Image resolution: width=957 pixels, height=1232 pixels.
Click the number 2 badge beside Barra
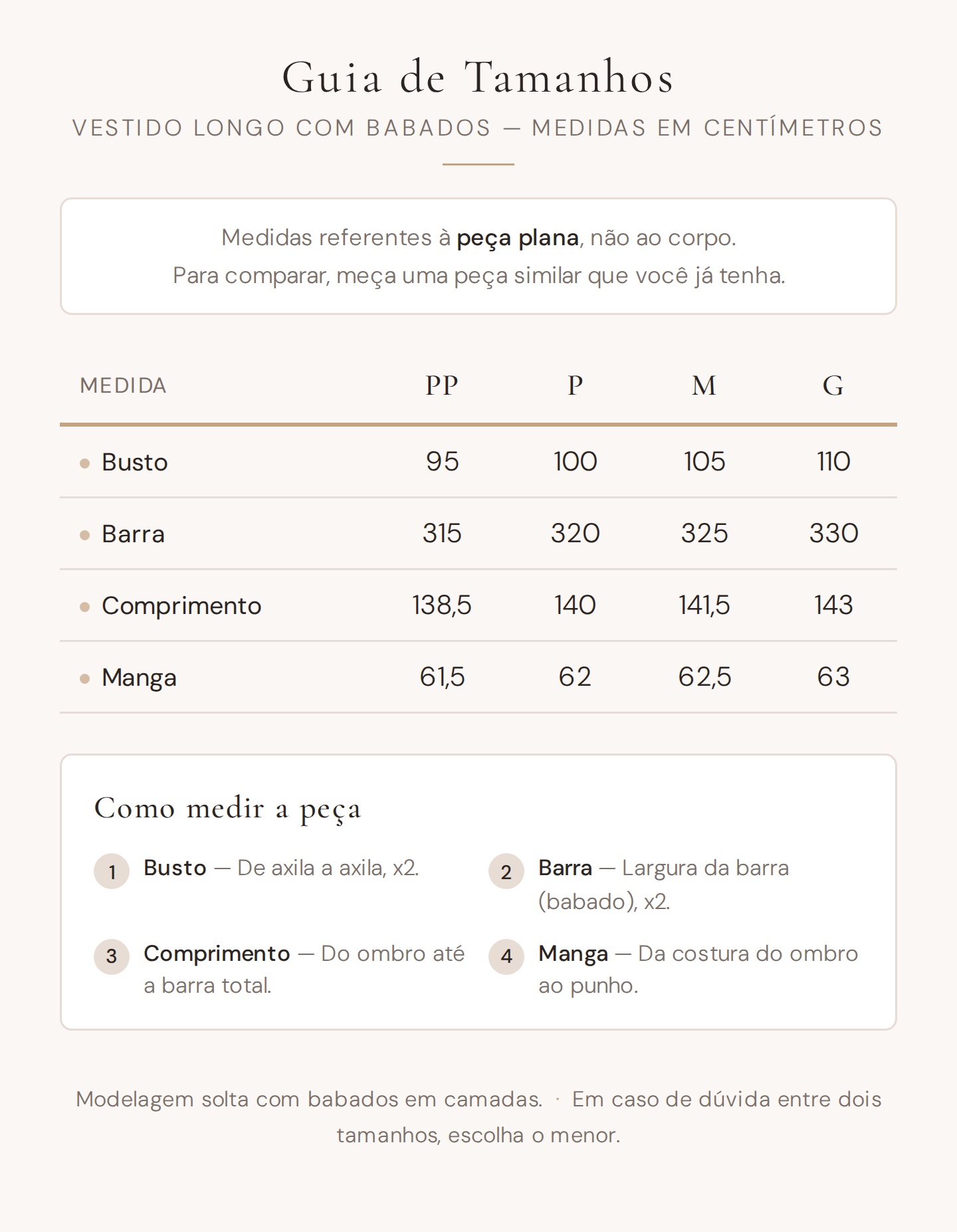[x=506, y=871]
